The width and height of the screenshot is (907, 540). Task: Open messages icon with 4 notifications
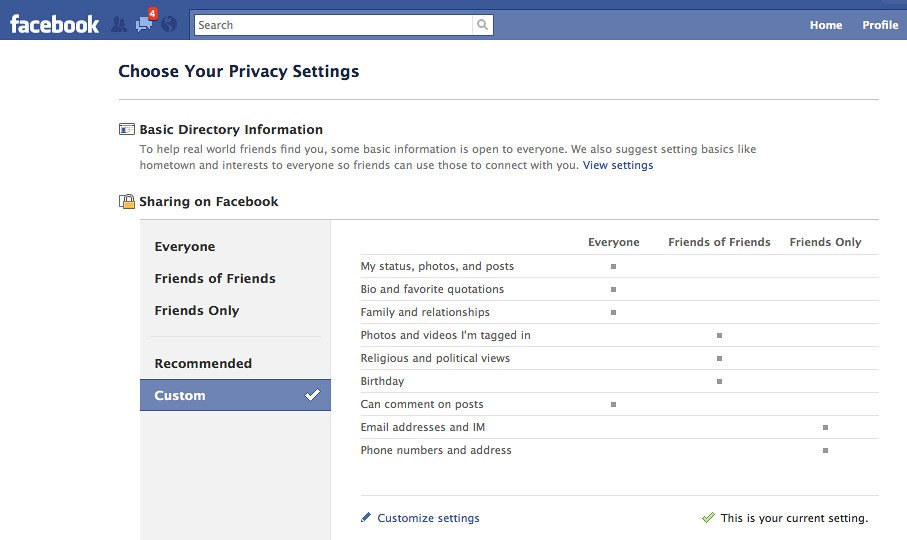point(144,24)
